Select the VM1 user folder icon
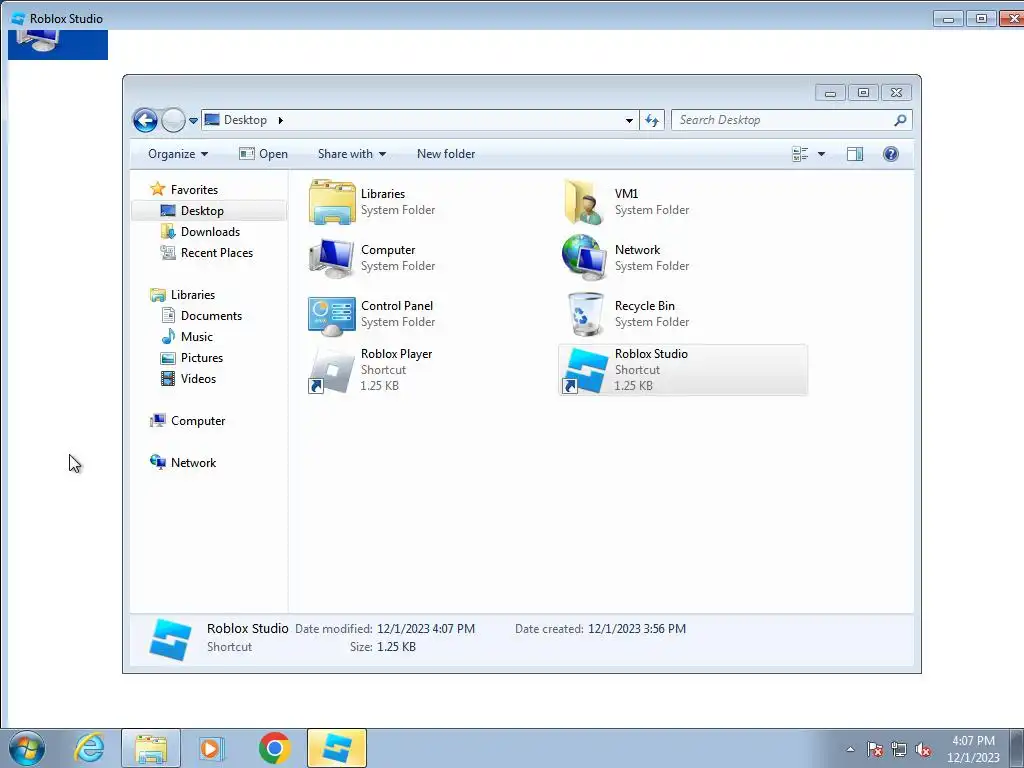Viewport: 1024px width, 768px height. 583,202
